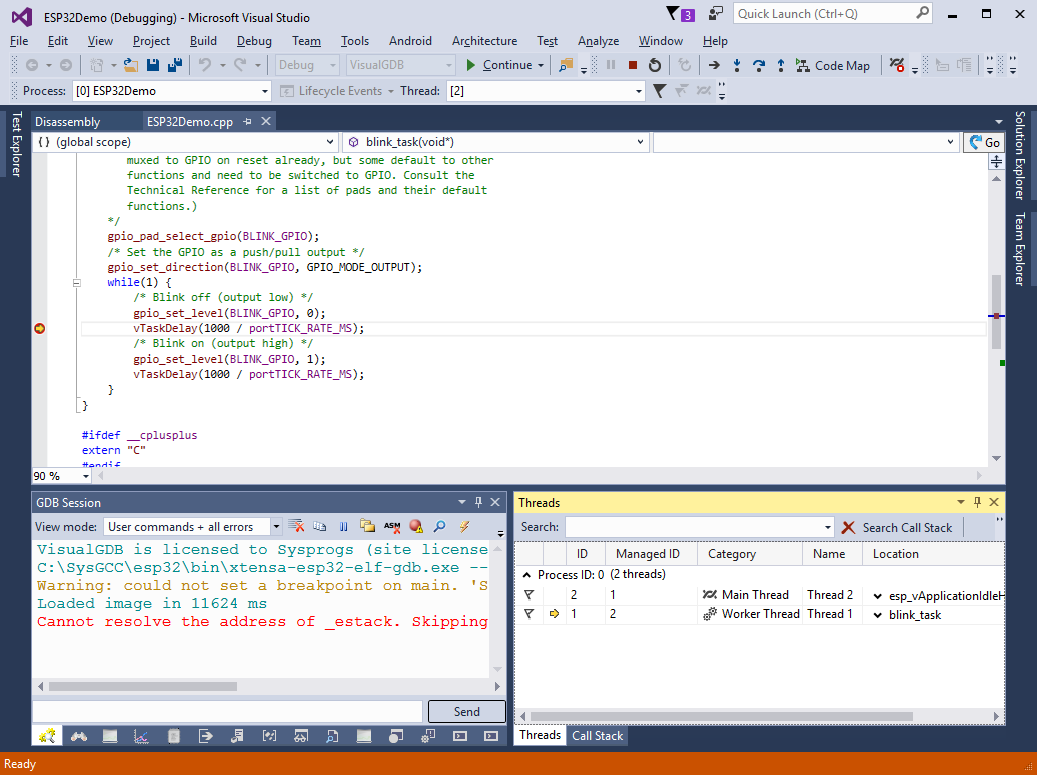Toggle the thread flag filter icon beside Thread box
The image size is (1037, 775).
point(659,91)
